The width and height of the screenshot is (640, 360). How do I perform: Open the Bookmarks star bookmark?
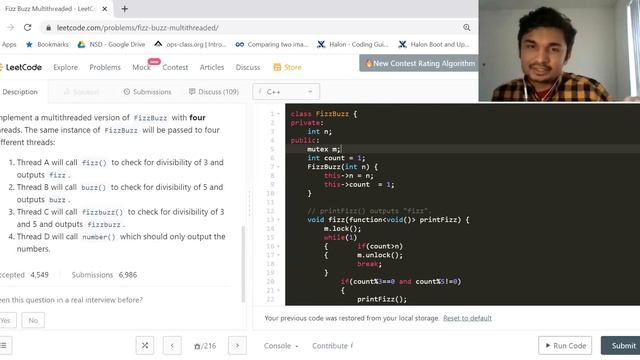pyautogui.click(x=47, y=44)
